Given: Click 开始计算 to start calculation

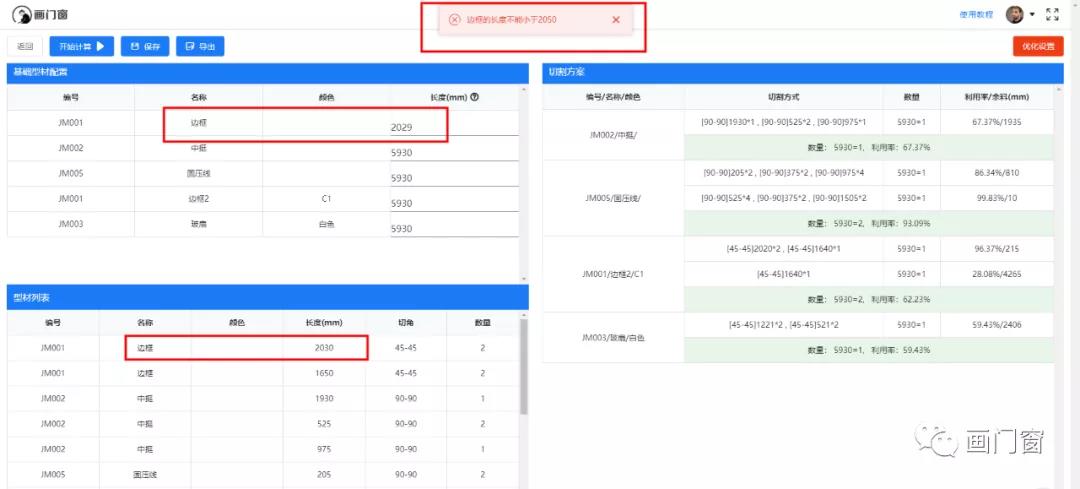Looking at the screenshot, I should tap(81, 46).
